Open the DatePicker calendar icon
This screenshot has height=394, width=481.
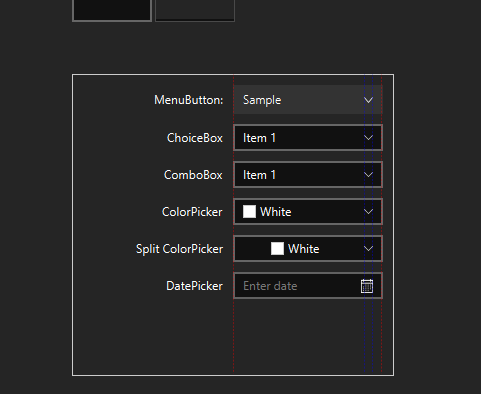point(367,286)
